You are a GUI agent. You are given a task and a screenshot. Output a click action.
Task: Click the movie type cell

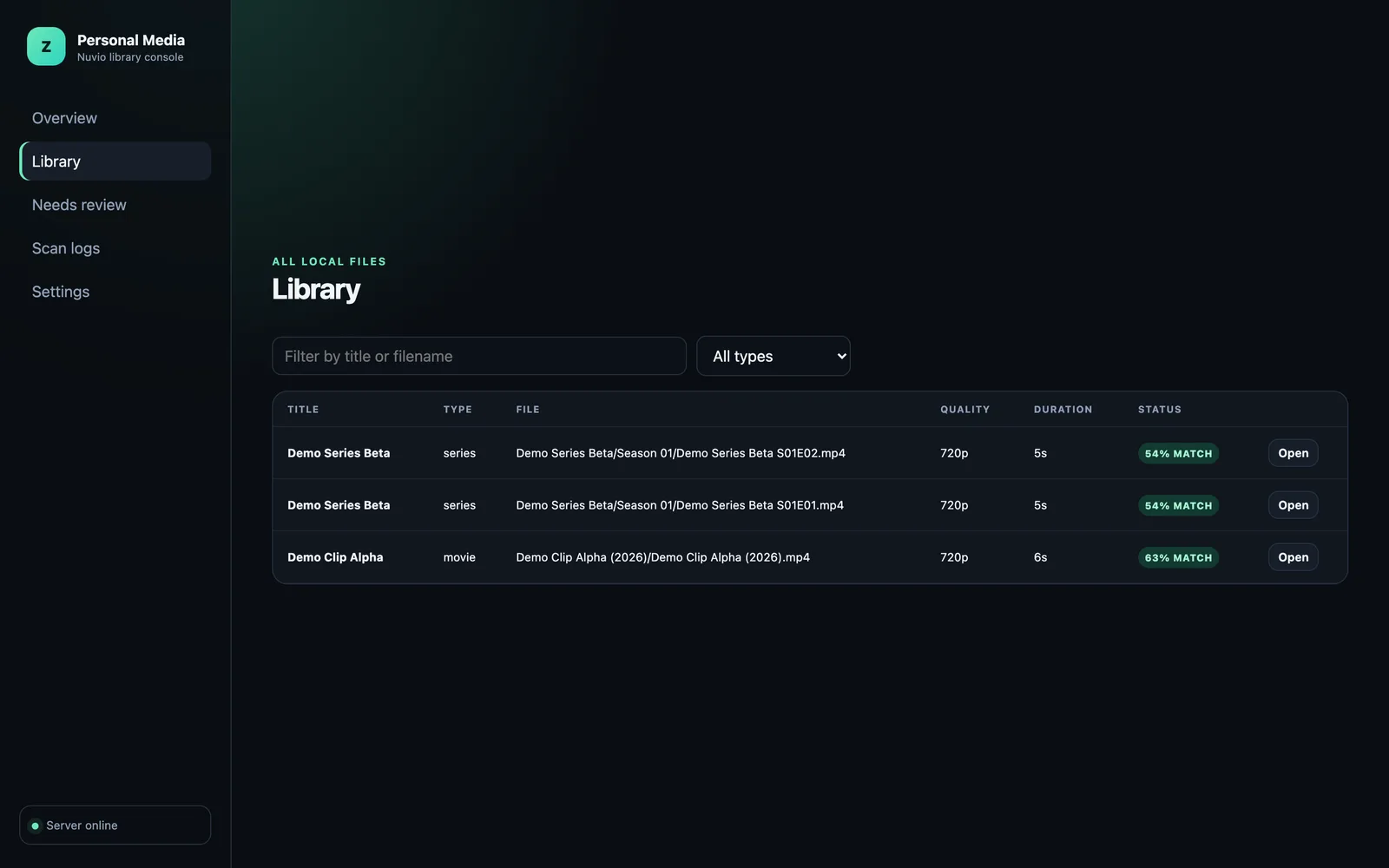pos(459,557)
